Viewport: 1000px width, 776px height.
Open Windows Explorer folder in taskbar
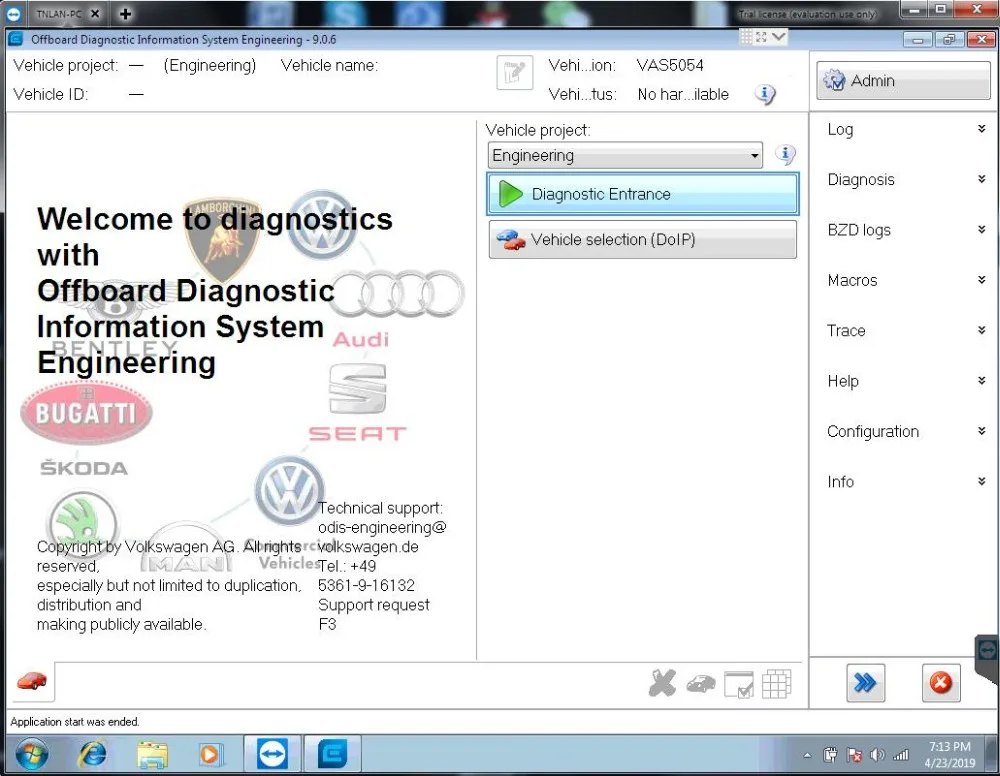pos(152,755)
